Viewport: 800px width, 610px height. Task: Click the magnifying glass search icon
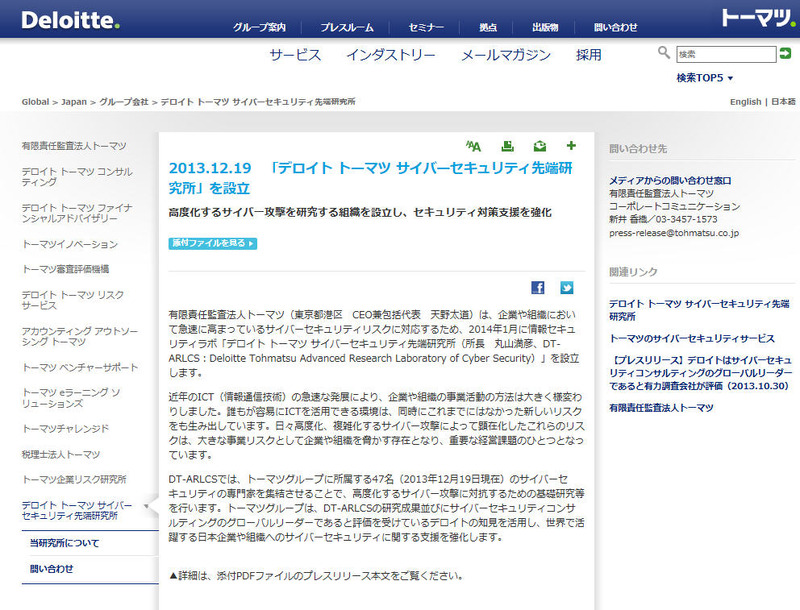(x=664, y=53)
